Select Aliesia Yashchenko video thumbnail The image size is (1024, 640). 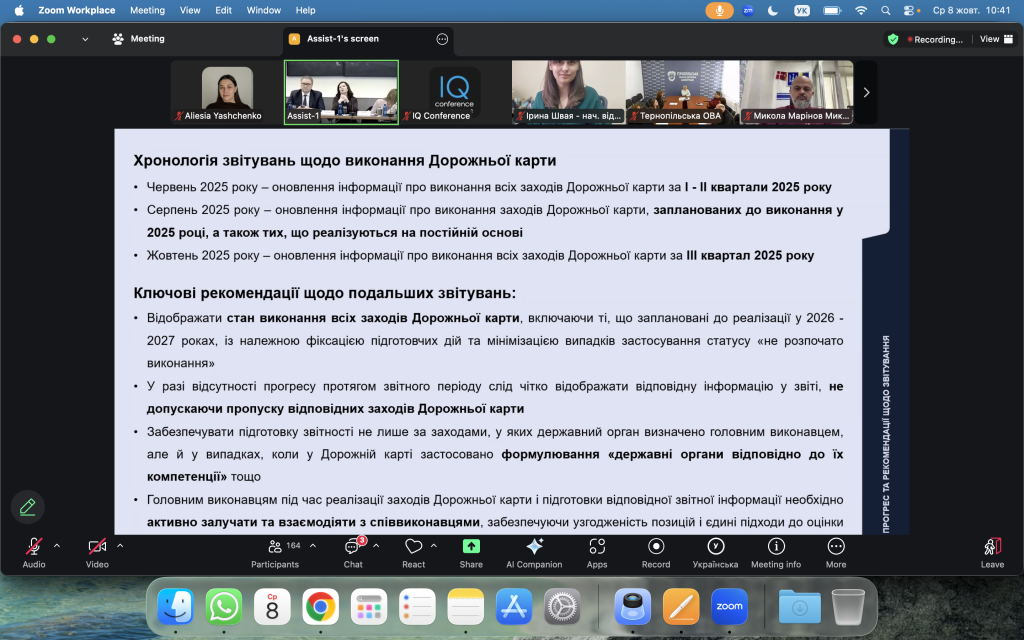[227, 93]
